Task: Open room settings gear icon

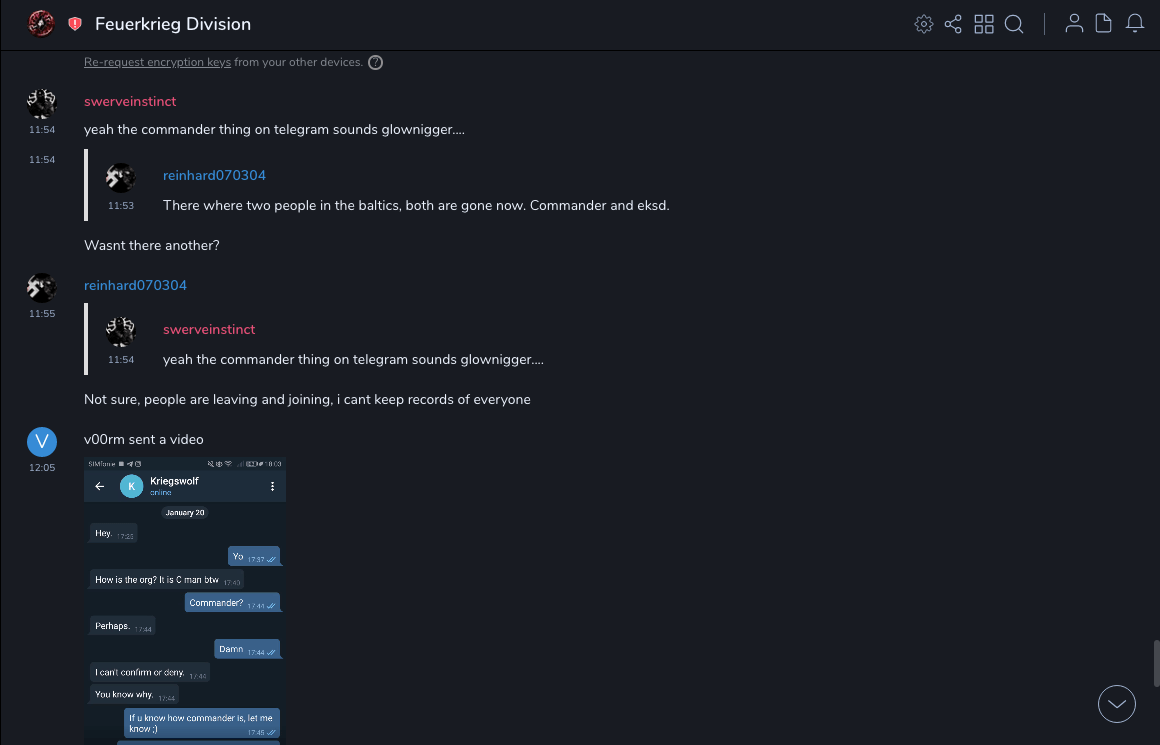Action: pyautogui.click(x=923, y=24)
